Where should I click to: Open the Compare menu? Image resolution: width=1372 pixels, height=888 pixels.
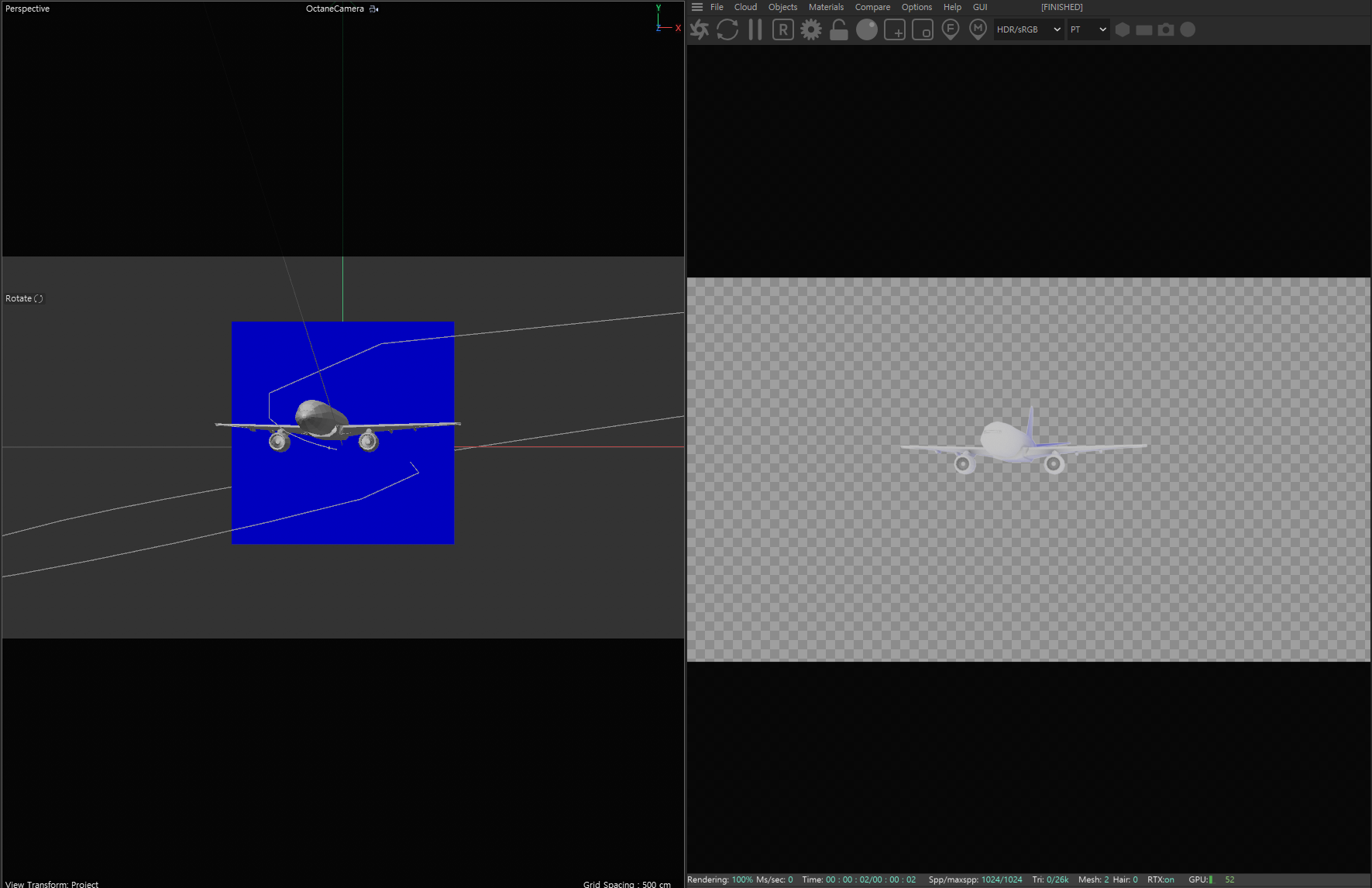pos(872,7)
